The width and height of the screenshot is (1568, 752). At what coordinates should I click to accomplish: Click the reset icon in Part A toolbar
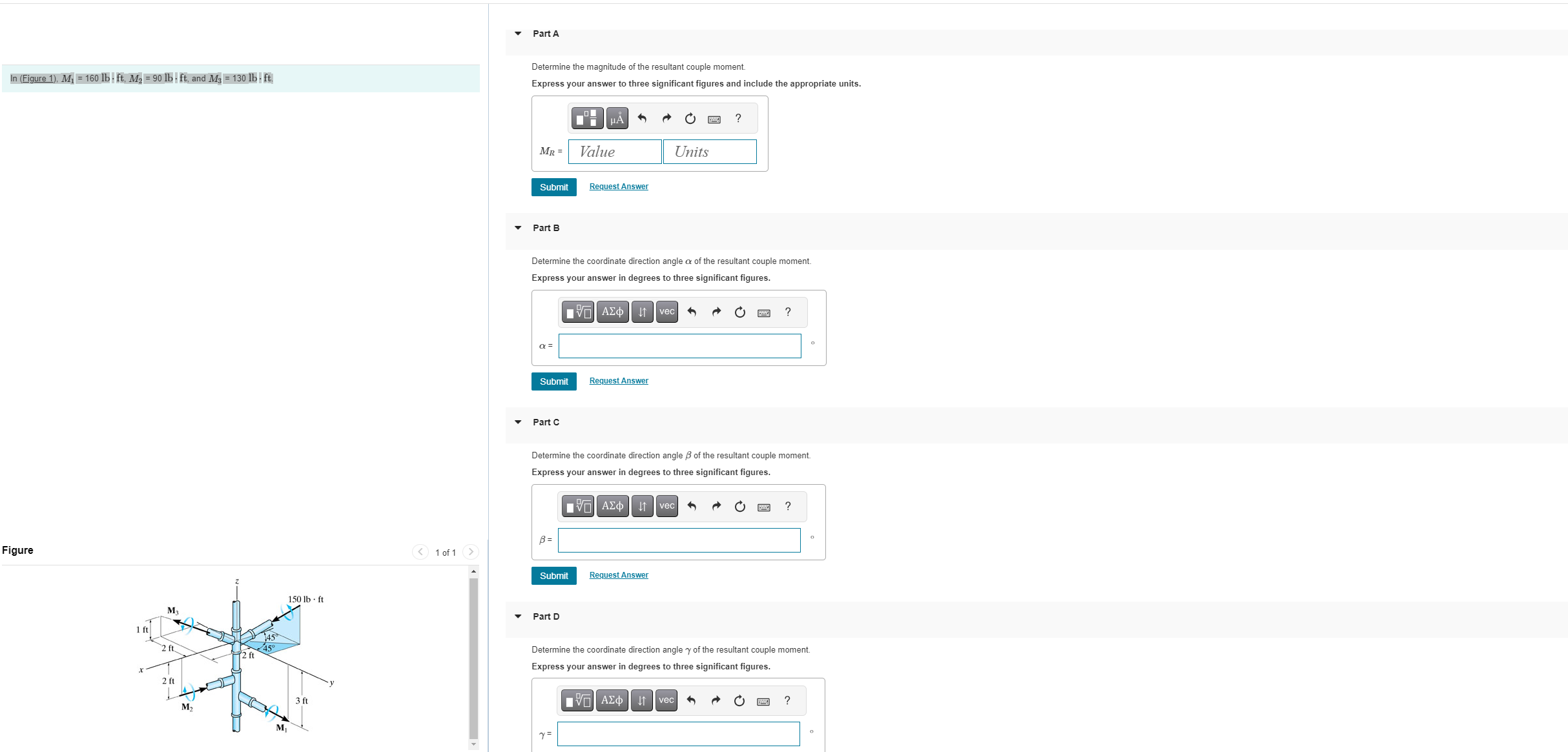[x=690, y=118]
